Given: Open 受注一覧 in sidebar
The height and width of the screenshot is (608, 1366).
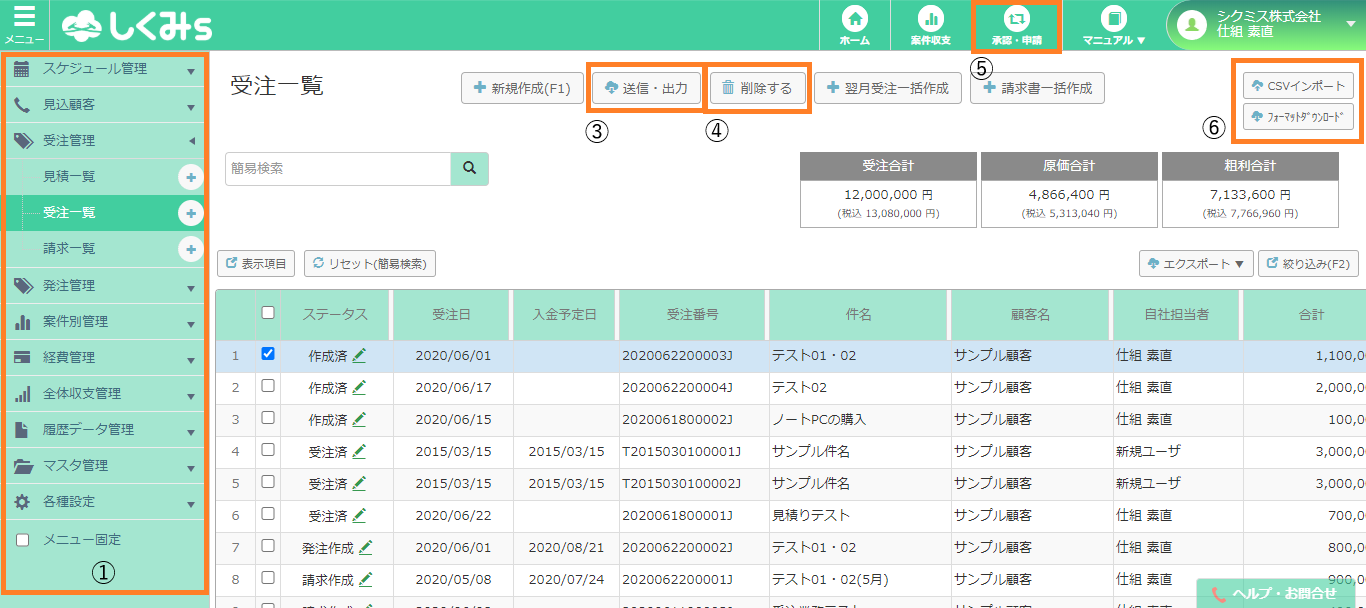Looking at the screenshot, I should [x=70, y=213].
